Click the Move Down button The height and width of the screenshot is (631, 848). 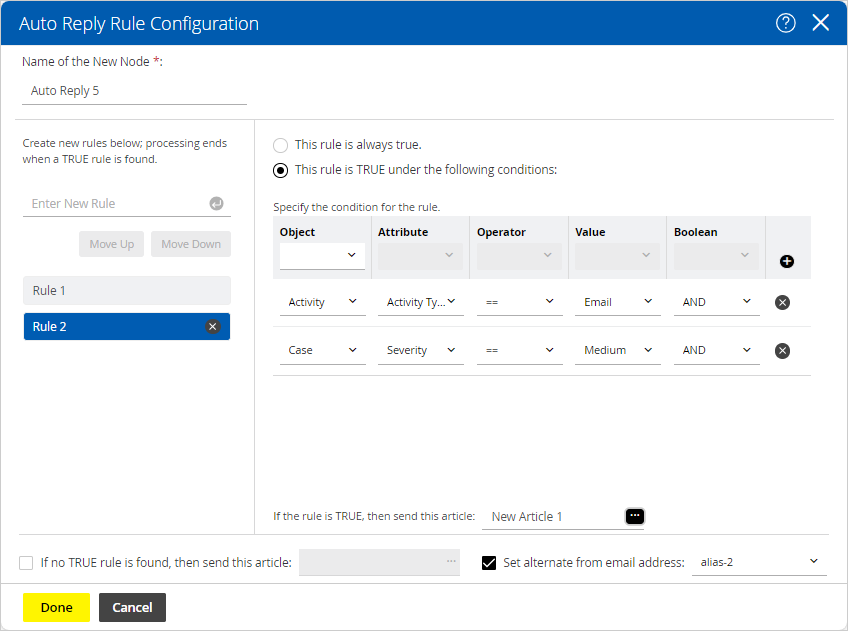tap(191, 244)
